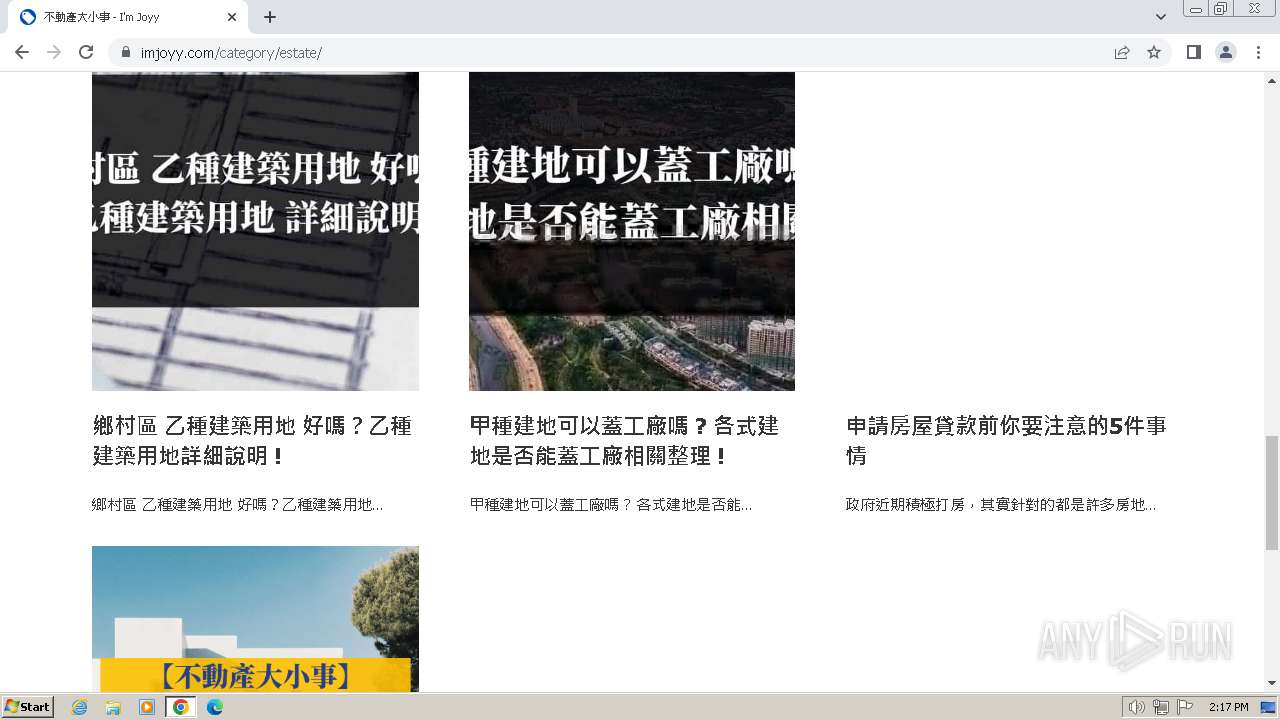This screenshot has height=720, width=1280.
Task: Open 甲種建地可以蓋工廠嗎 article thumbnail
Action: coord(632,231)
